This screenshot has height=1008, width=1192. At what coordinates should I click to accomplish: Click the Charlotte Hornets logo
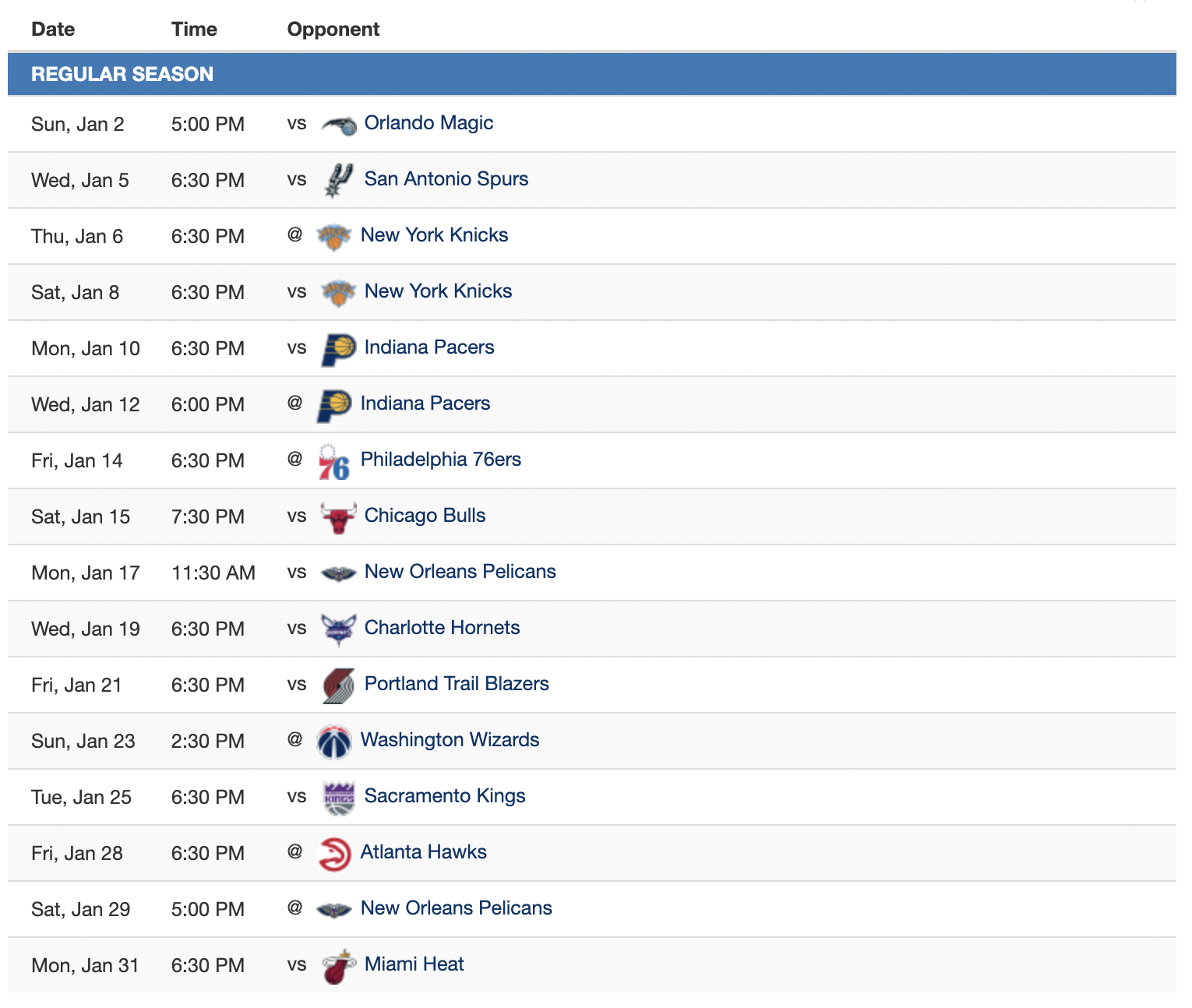click(x=339, y=629)
